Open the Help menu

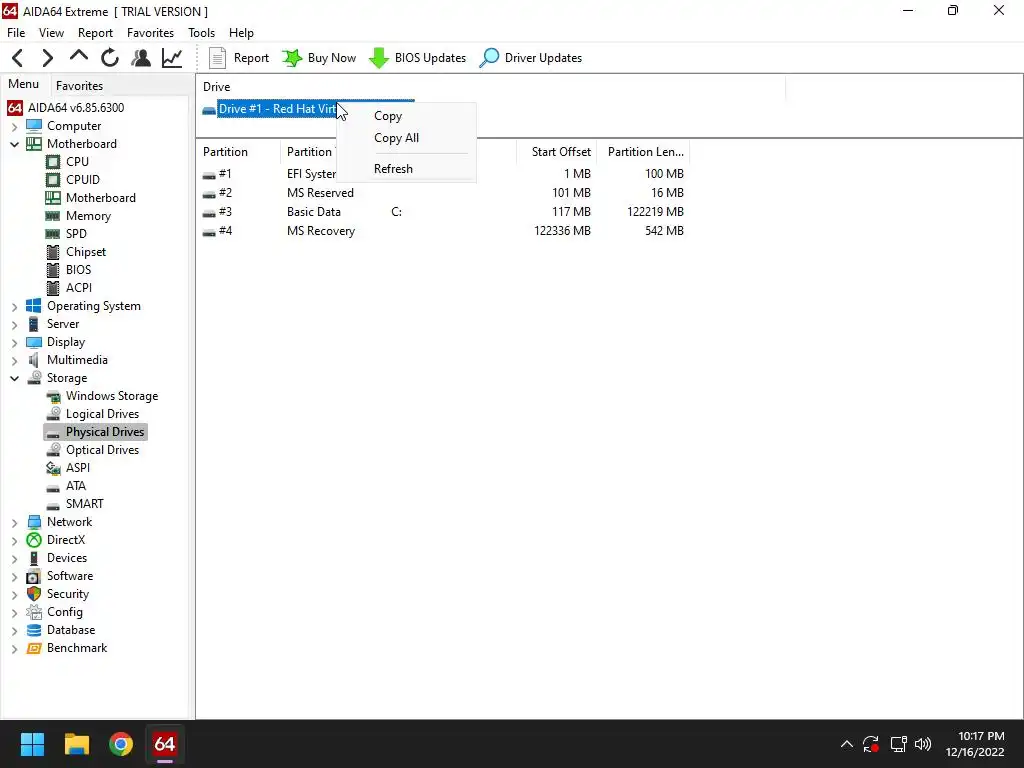241,33
